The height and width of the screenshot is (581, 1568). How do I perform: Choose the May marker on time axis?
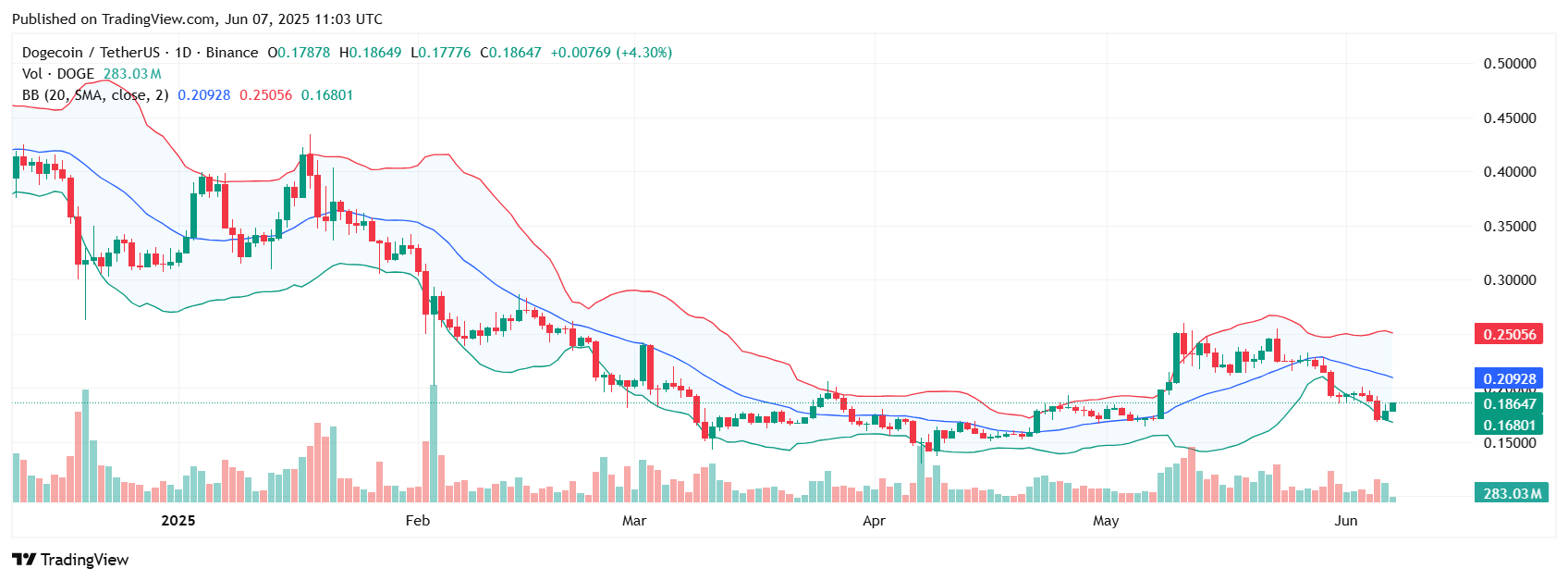[1106, 521]
